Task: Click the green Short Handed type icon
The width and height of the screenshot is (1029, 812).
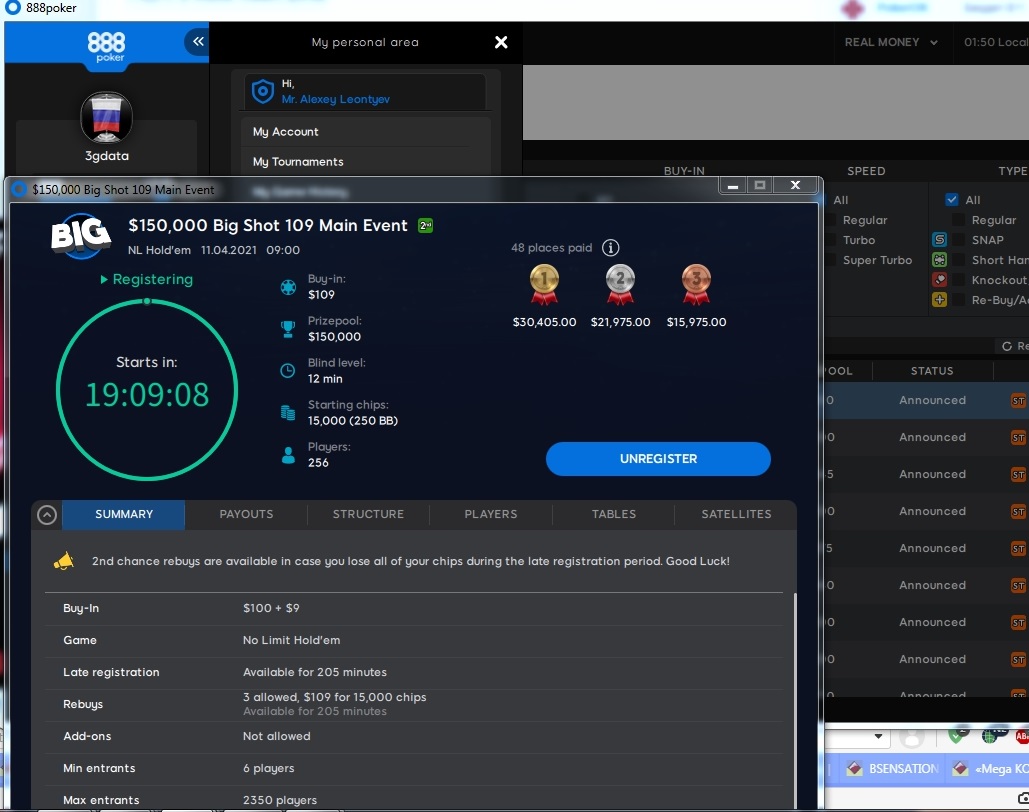Action: pyautogui.click(x=939, y=260)
